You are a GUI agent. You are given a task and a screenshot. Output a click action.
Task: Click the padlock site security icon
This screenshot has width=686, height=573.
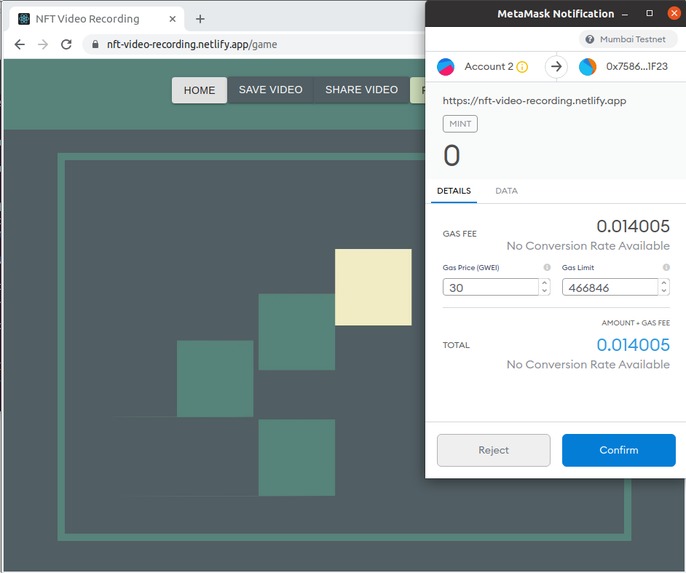click(x=95, y=44)
